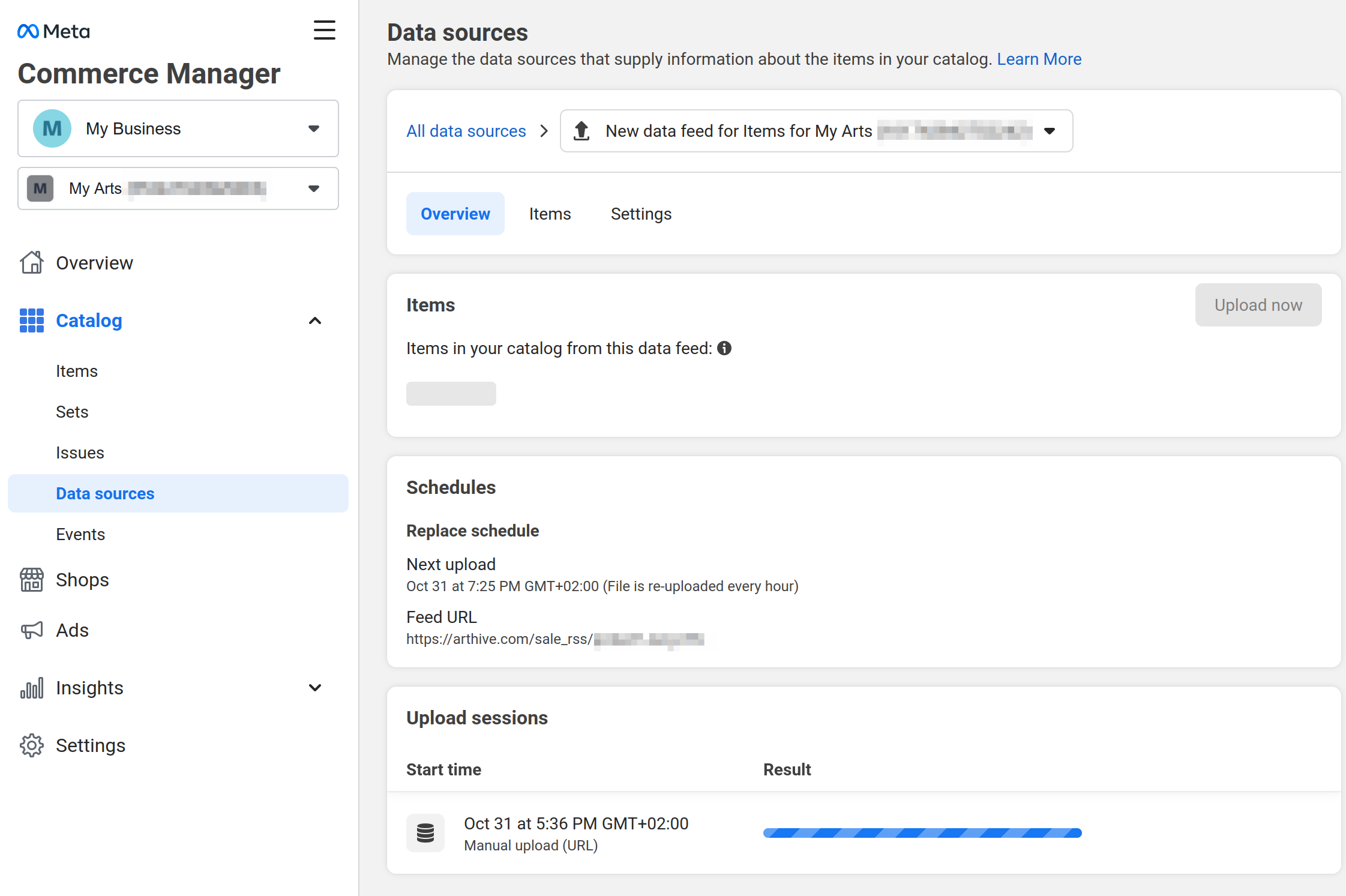
Task: Click the Meta logo
Action: tap(53, 31)
